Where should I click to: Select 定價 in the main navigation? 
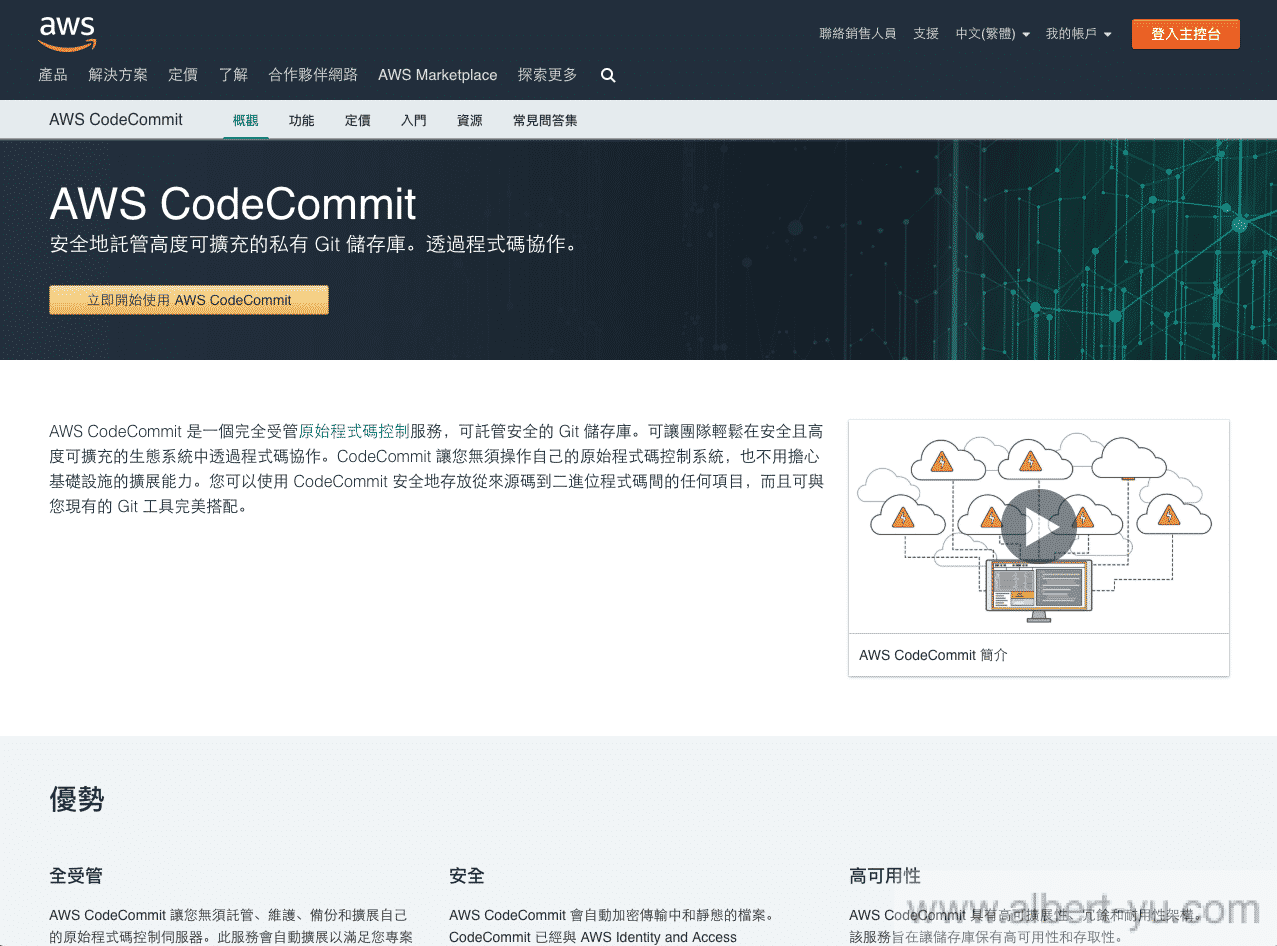tap(183, 75)
